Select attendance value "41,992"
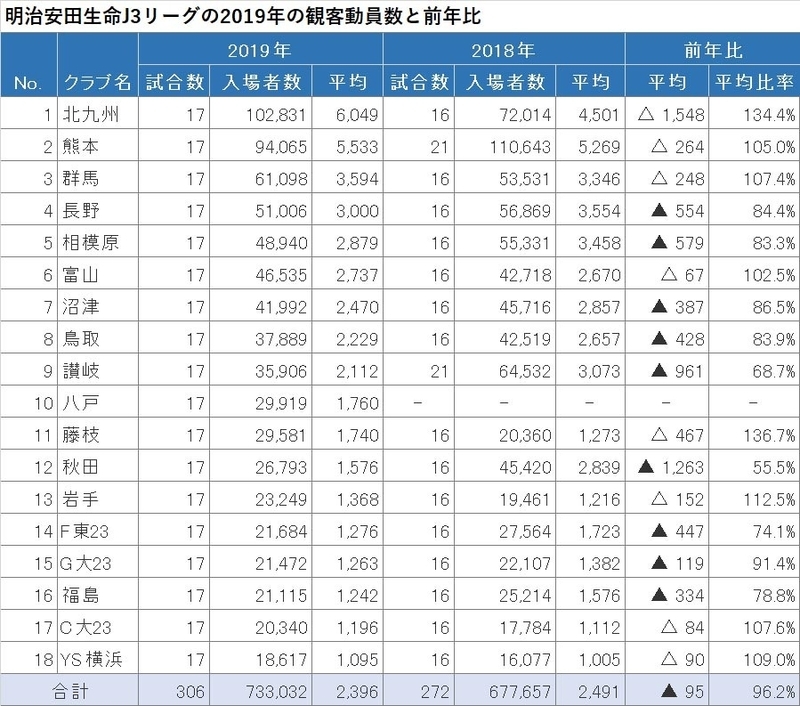 click(x=281, y=308)
